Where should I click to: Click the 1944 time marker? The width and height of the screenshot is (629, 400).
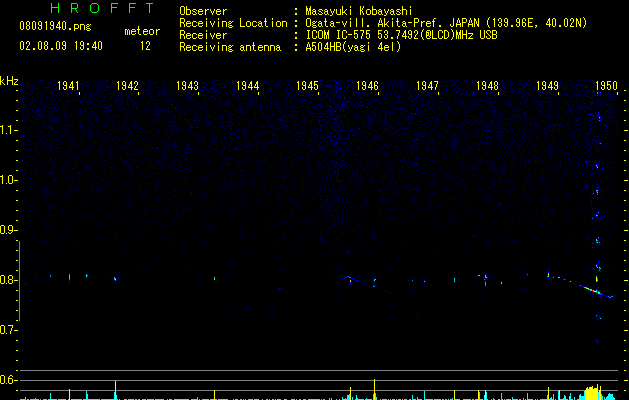point(248,85)
